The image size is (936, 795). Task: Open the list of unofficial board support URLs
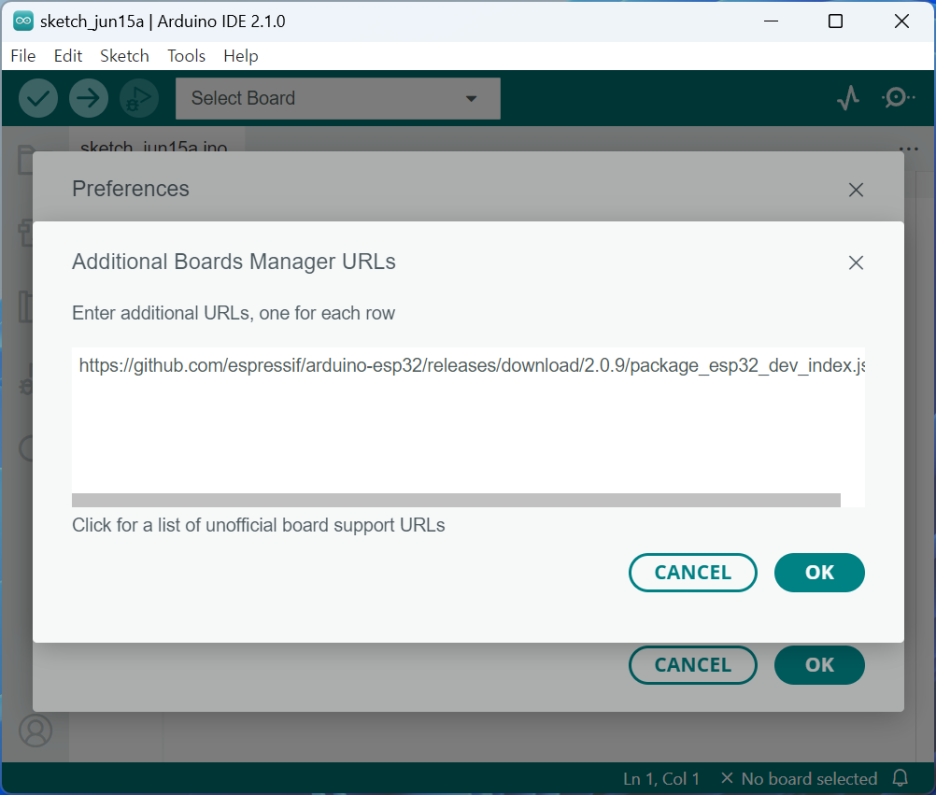(x=258, y=525)
